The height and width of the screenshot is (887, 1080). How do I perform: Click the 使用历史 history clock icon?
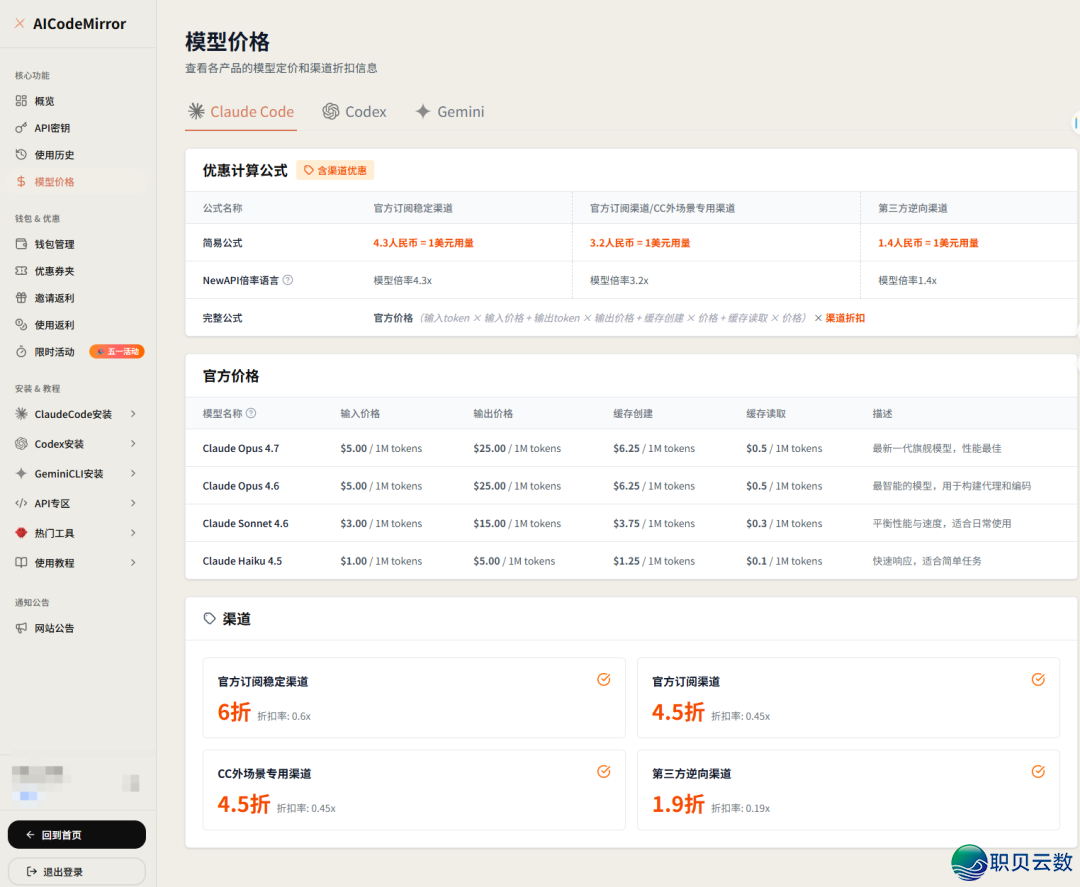coord(21,154)
